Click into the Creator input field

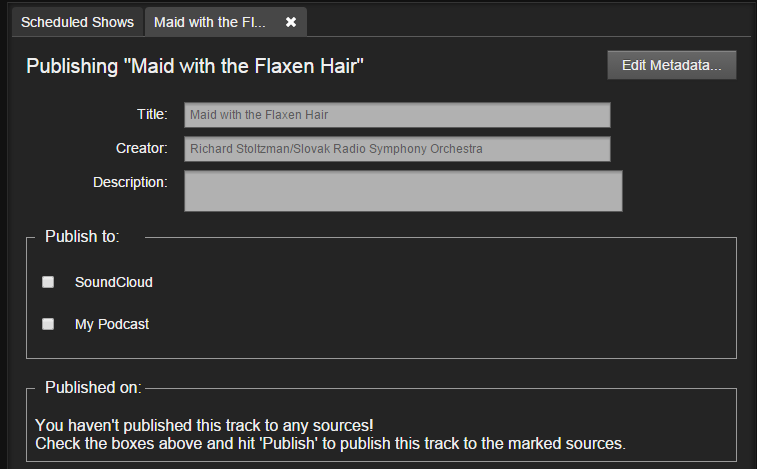click(397, 149)
